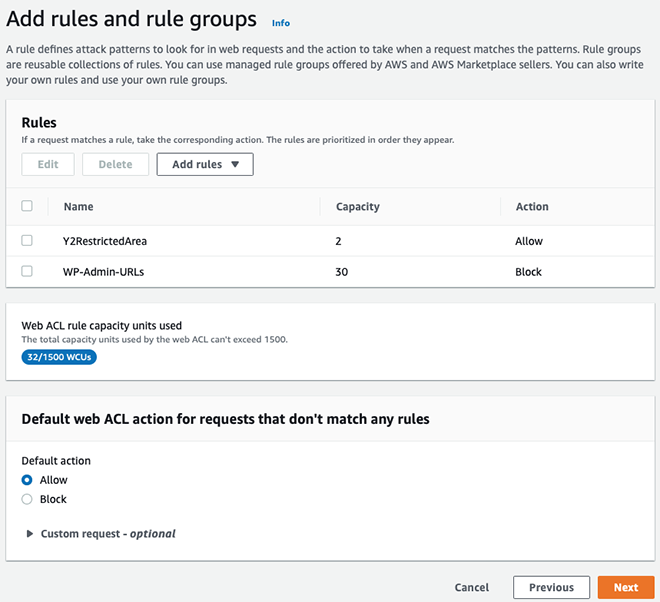Click the Web ACL rule capacity units used label
Screen dimensions: 660x602
pyautogui.click(x=101, y=326)
